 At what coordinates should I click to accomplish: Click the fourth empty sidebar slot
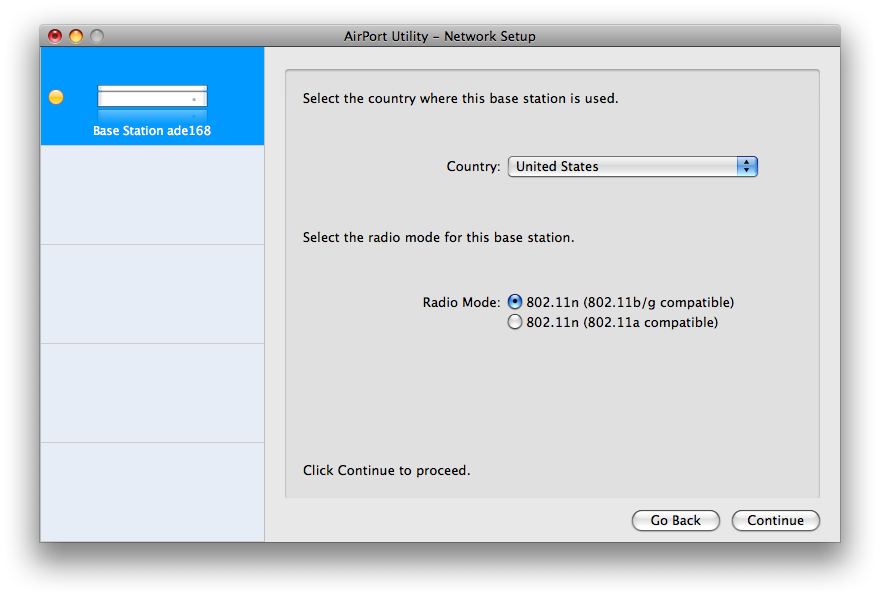click(152, 393)
